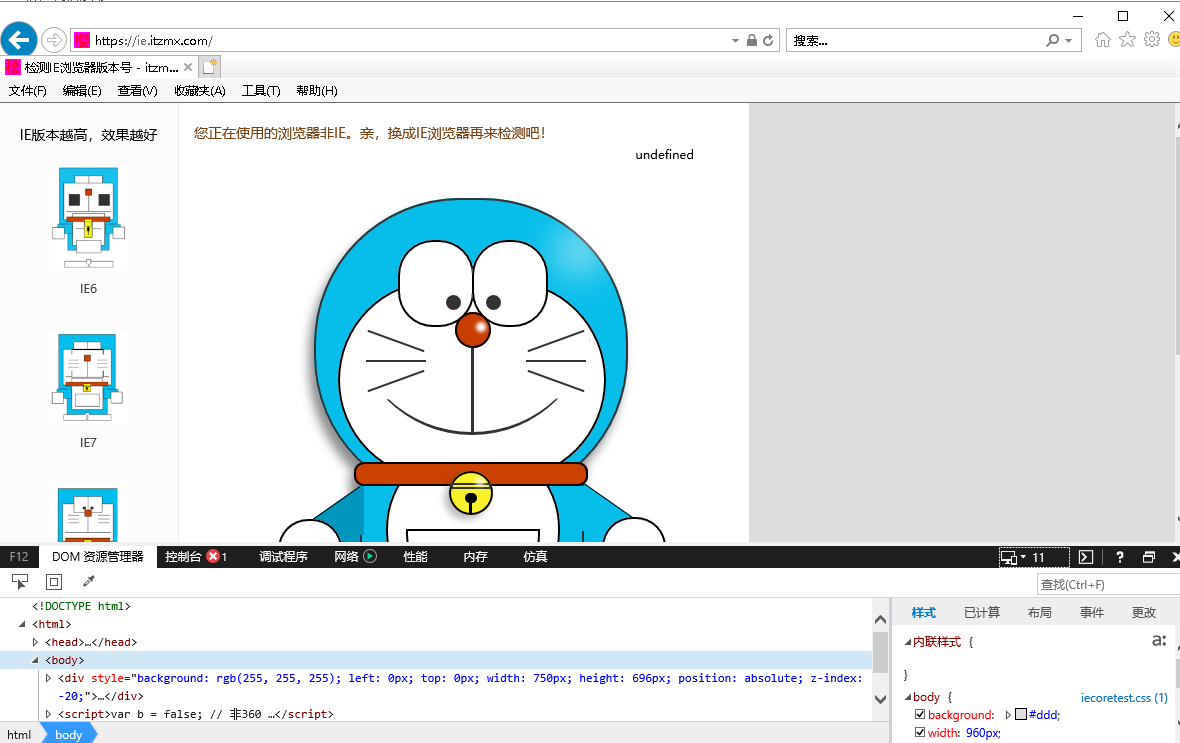Click the IE7 Doraemon thumbnail

pos(88,377)
